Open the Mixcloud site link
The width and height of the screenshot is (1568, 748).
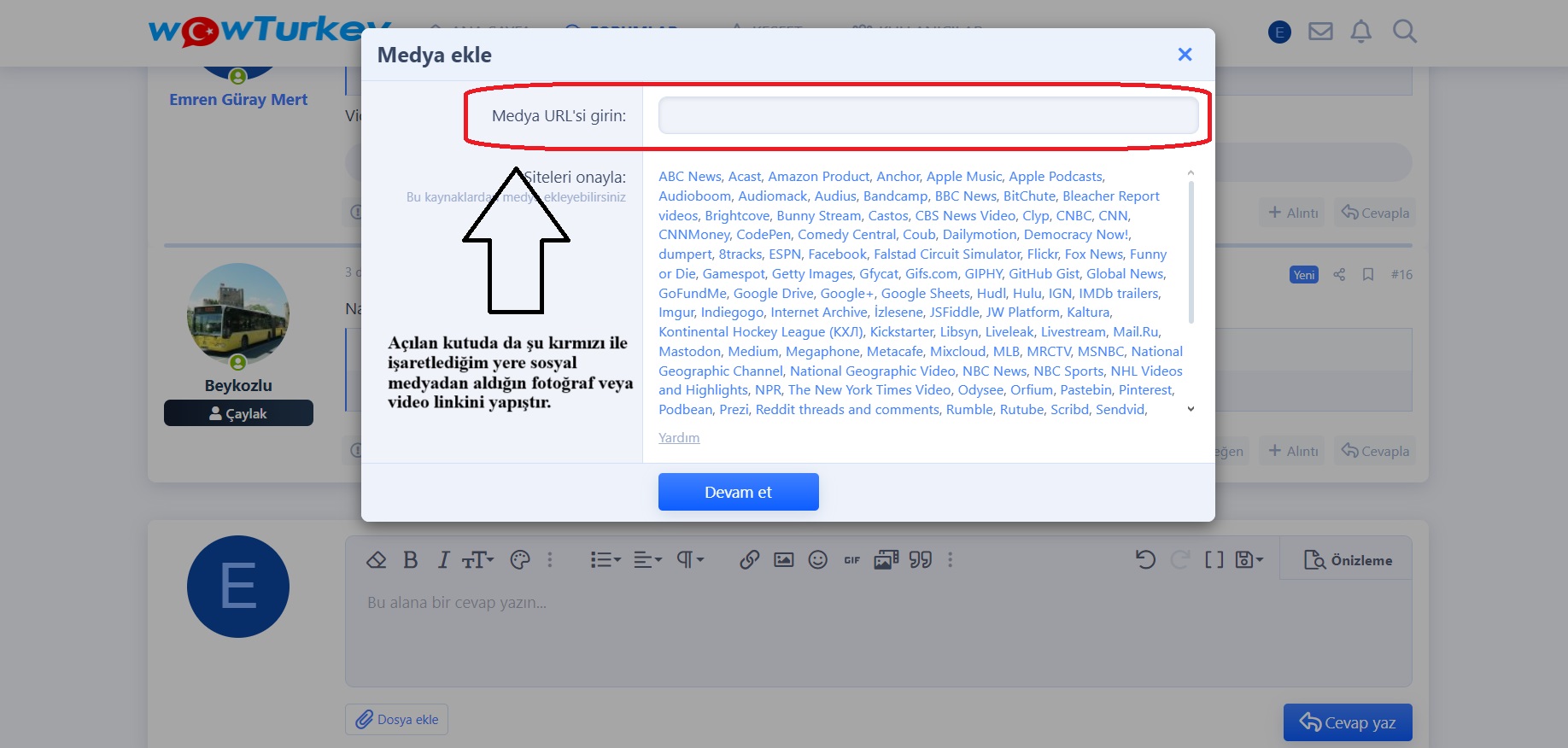tap(957, 351)
